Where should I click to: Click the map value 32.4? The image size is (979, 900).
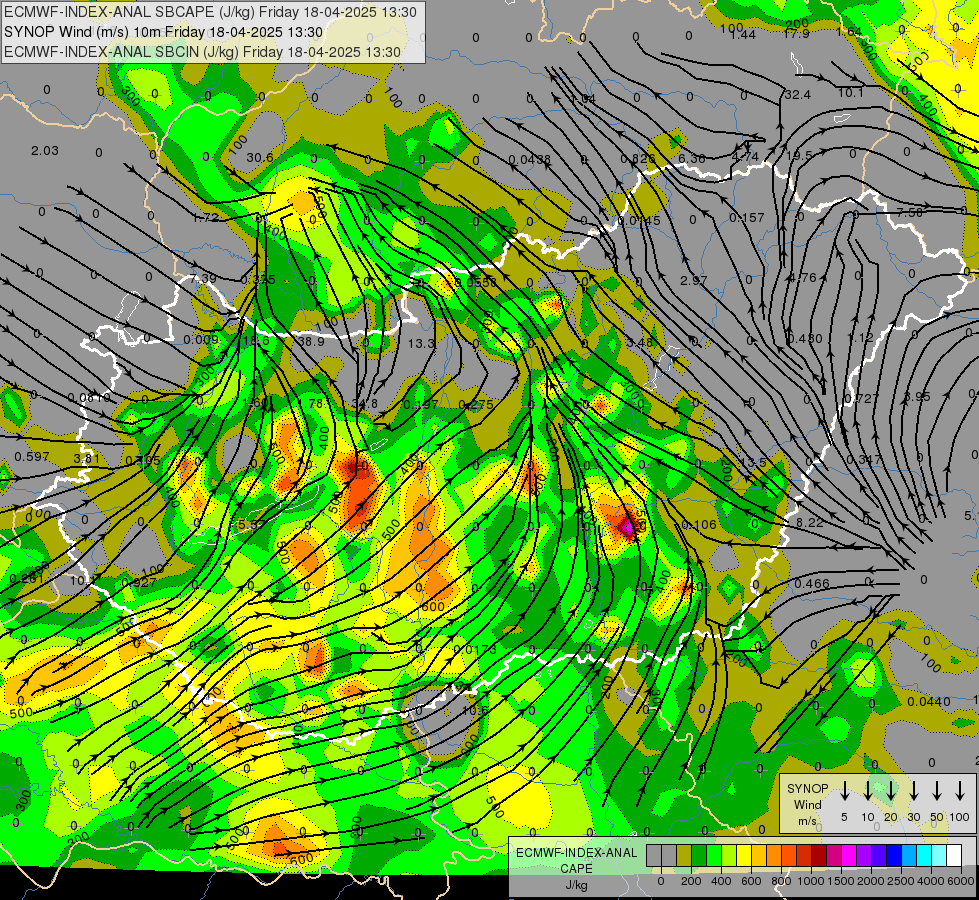(x=797, y=94)
